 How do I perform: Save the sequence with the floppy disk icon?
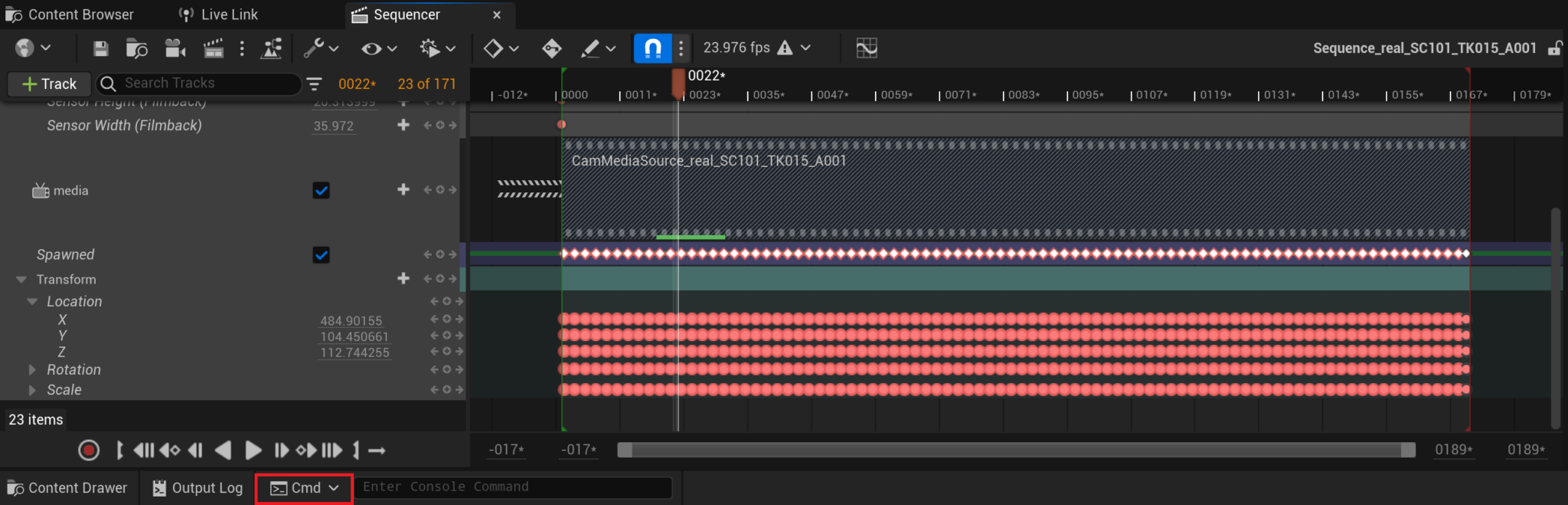pos(100,48)
